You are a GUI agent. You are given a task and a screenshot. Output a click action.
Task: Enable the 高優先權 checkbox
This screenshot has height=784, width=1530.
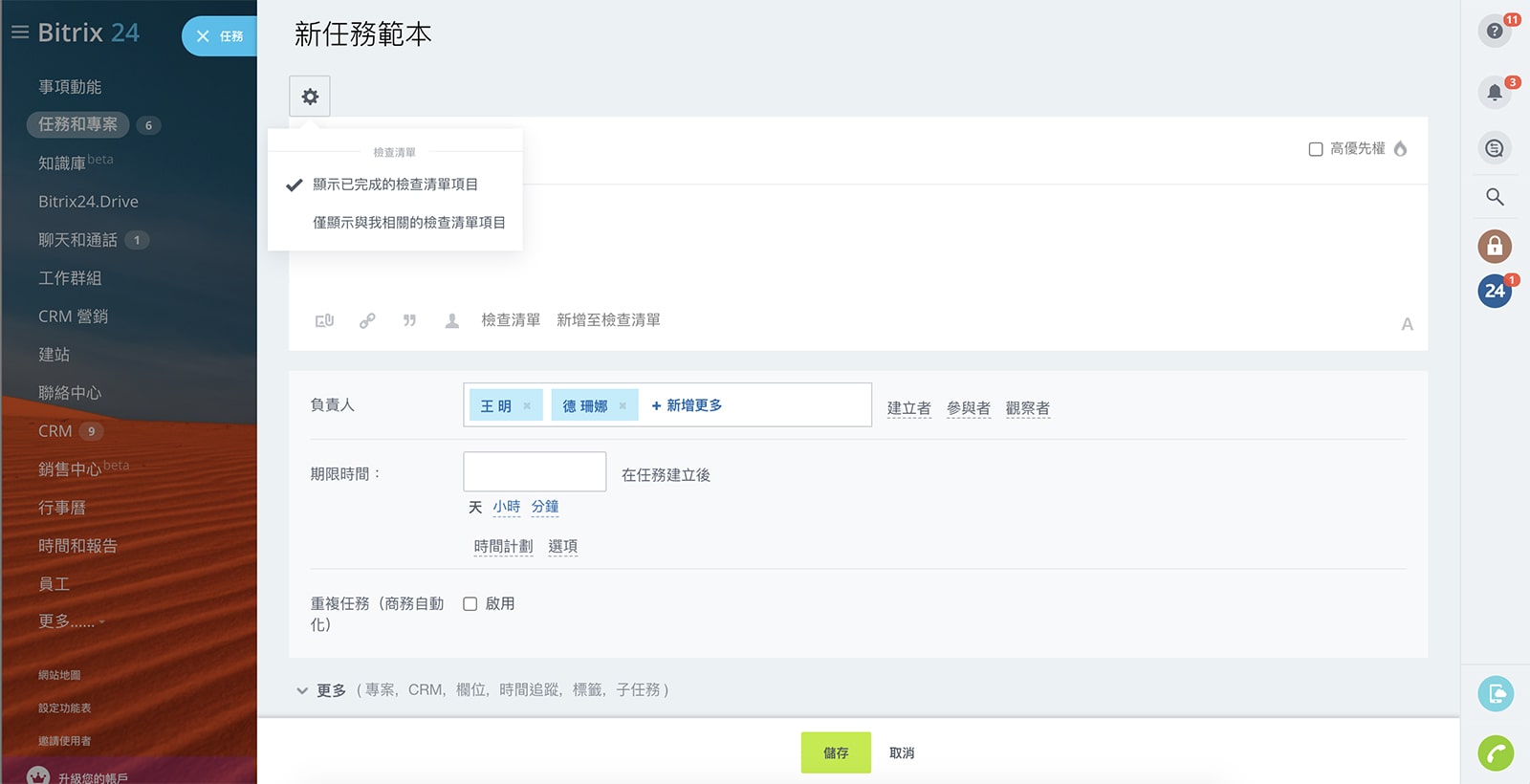[x=1316, y=149]
